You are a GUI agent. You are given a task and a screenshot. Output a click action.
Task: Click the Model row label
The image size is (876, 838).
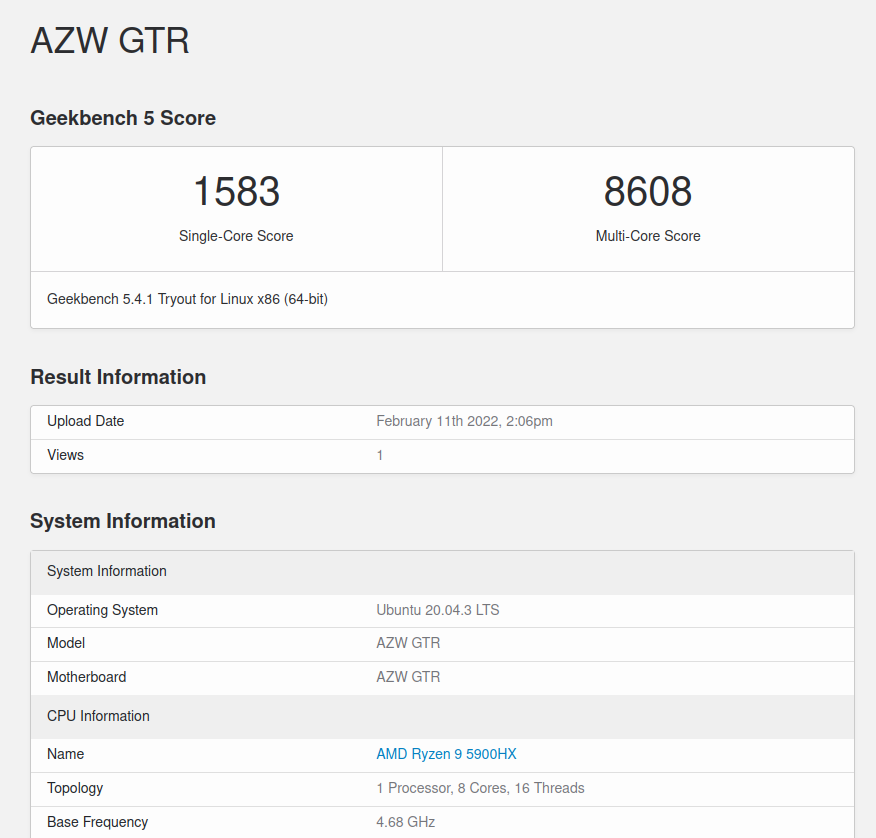(x=66, y=642)
